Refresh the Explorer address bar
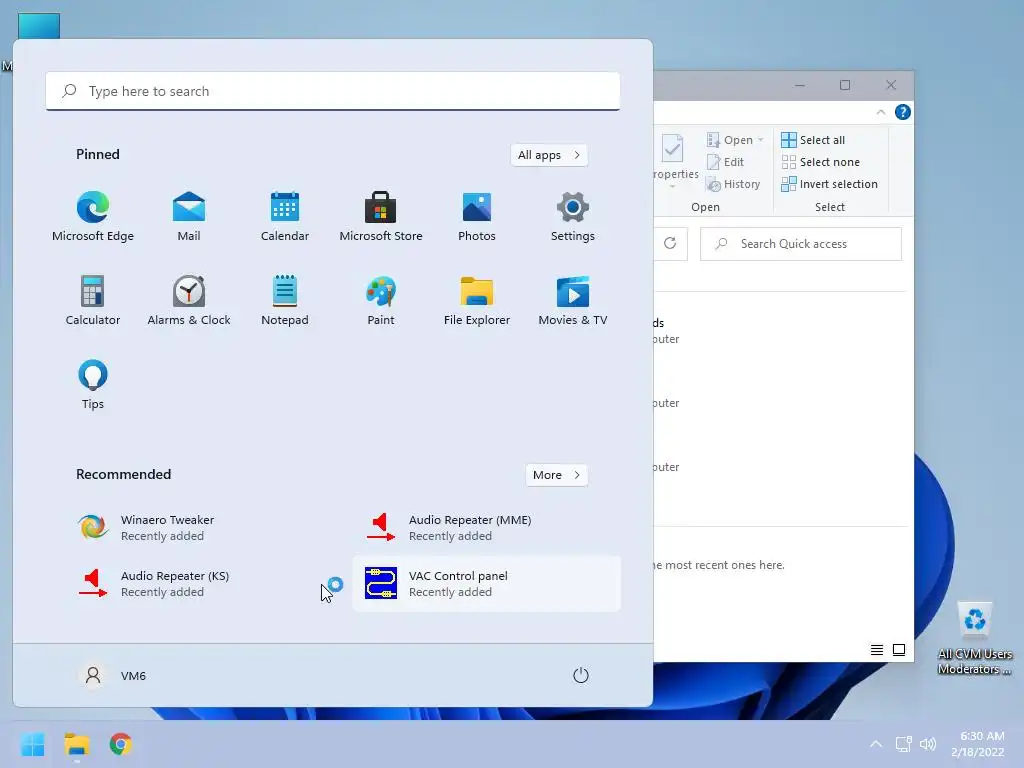Image resolution: width=1024 pixels, height=768 pixels. 670,244
